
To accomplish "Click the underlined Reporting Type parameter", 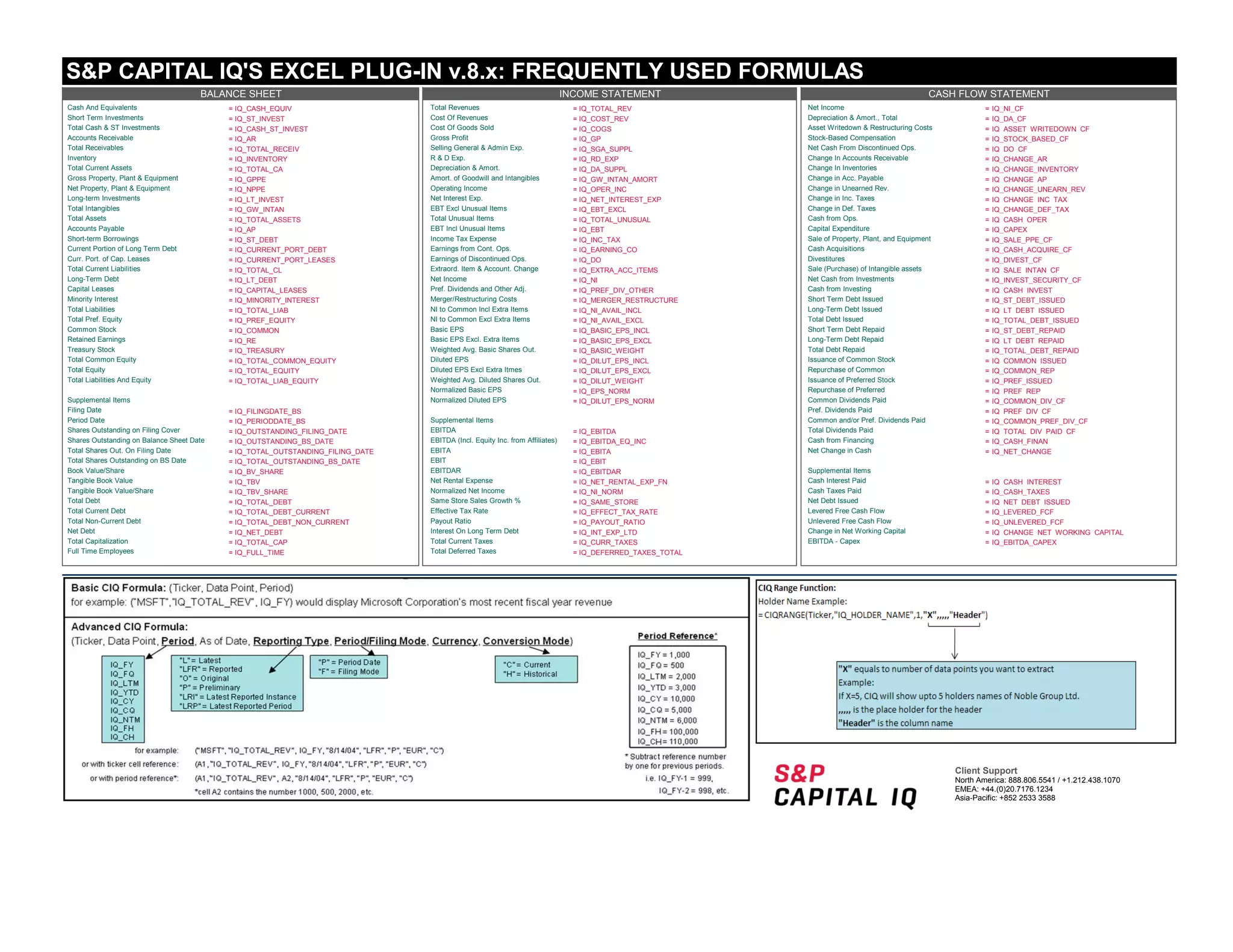I will pyautogui.click(x=291, y=641).
